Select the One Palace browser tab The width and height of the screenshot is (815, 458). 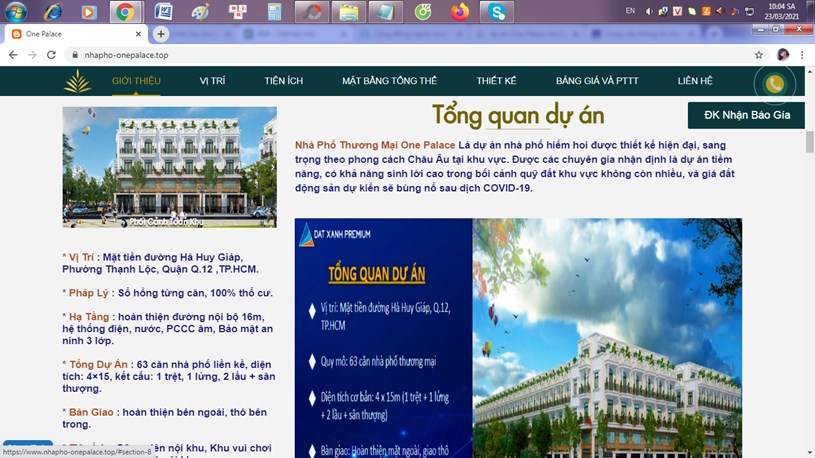click(x=77, y=34)
